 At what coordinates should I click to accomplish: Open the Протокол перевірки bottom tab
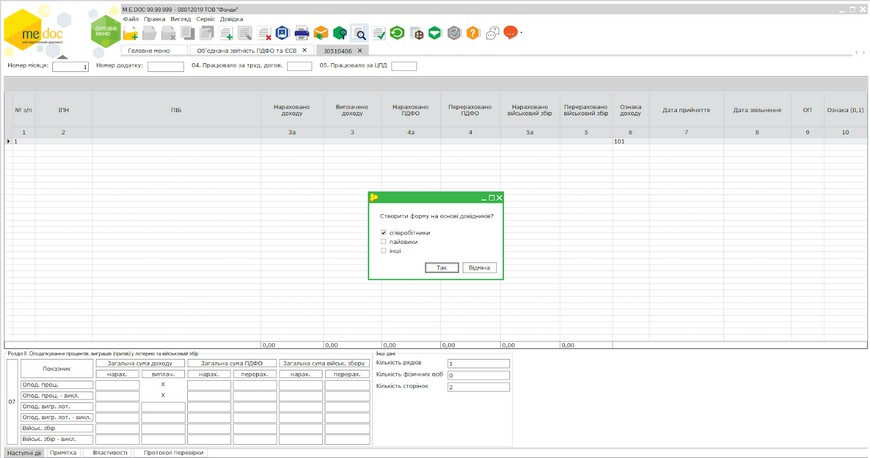(x=174, y=453)
